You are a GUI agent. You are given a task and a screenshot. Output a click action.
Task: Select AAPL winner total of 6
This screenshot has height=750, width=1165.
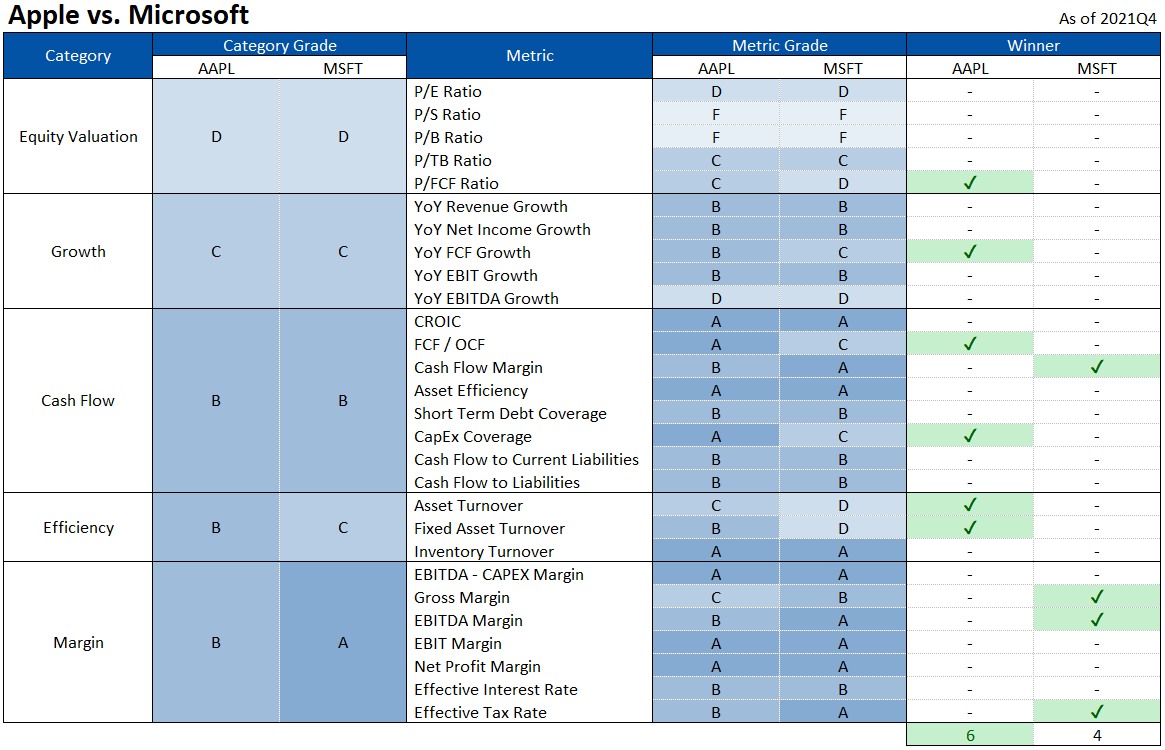pyautogui.click(x=970, y=735)
